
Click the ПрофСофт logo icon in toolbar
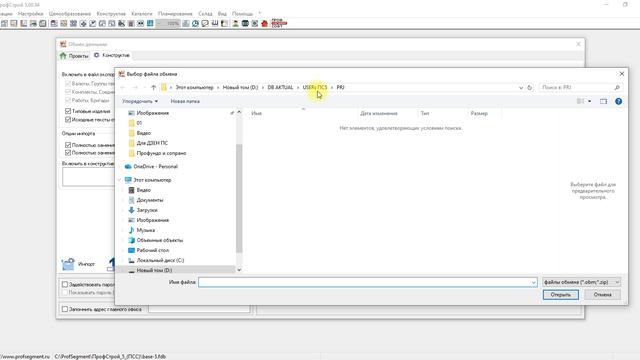pyautogui.click(x=279, y=23)
